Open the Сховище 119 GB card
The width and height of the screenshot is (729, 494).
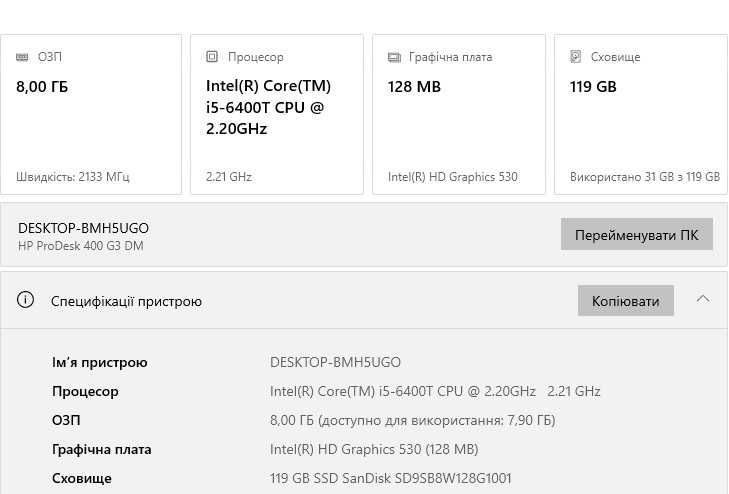pos(641,114)
